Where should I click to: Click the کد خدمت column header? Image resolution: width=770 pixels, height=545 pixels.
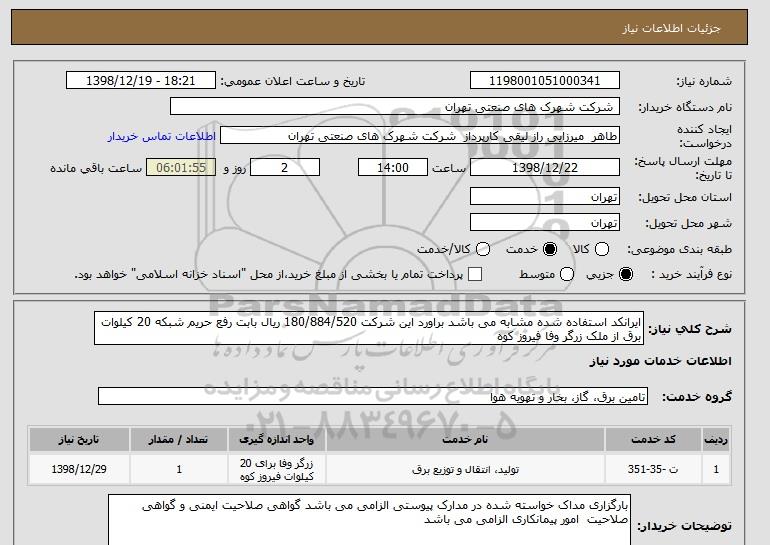653,439
